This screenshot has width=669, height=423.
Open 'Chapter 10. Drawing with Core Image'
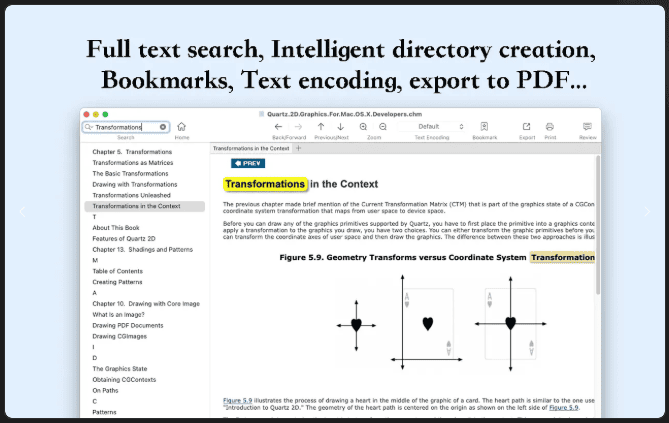[146, 303]
